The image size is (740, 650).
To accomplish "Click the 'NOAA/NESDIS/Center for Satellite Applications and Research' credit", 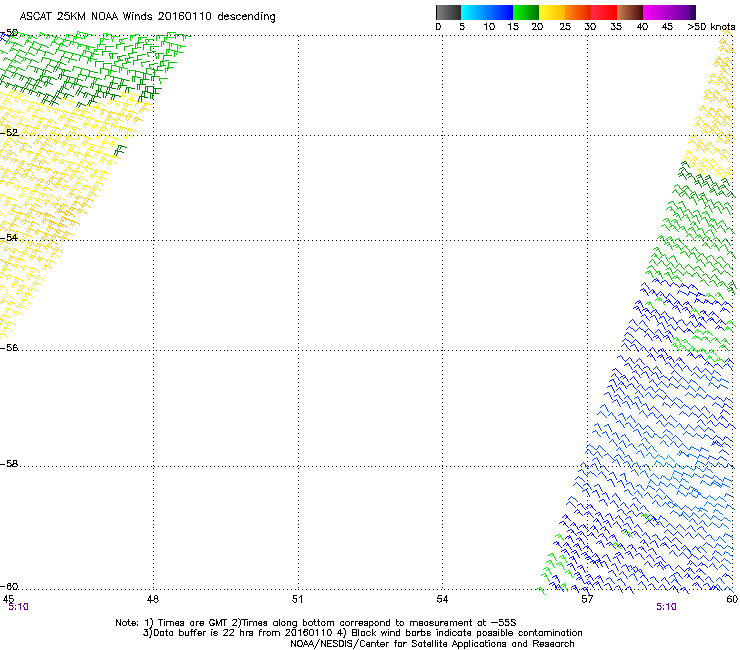I will 432,644.
